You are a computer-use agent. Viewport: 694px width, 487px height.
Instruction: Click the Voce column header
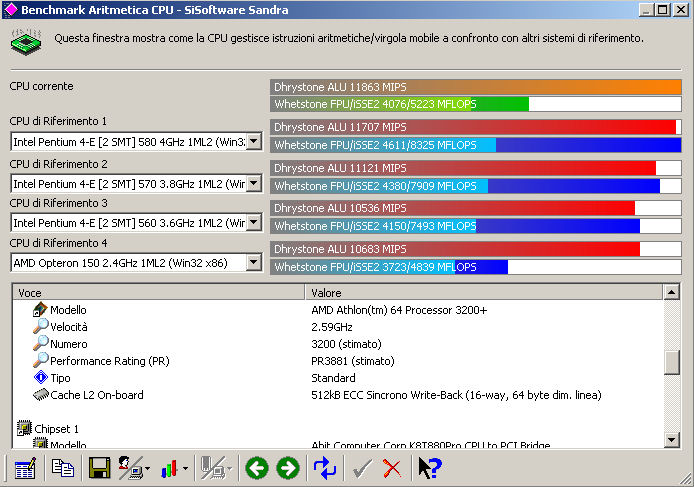pyautogui.click(x=158, y=293)
